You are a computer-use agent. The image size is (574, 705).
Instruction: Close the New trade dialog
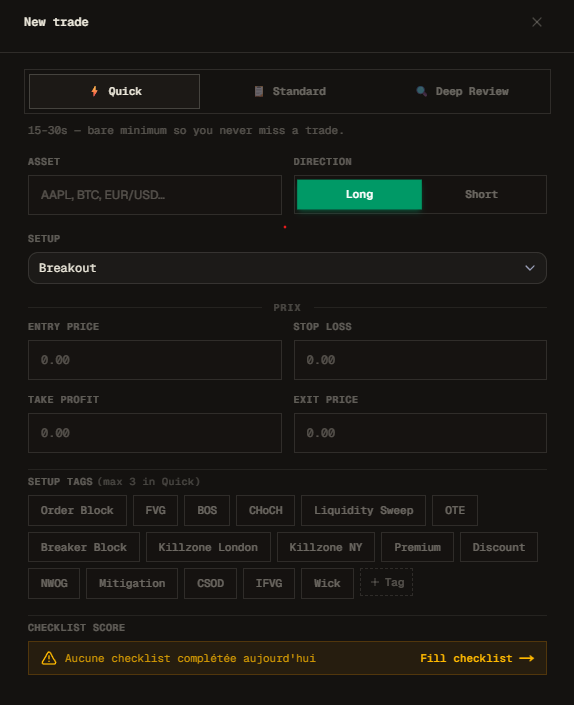coord(537,22)
